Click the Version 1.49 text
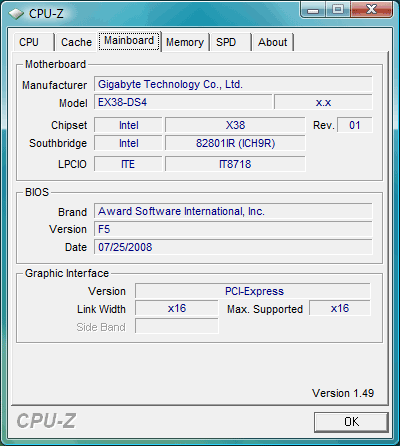 (x=343, y=393)
